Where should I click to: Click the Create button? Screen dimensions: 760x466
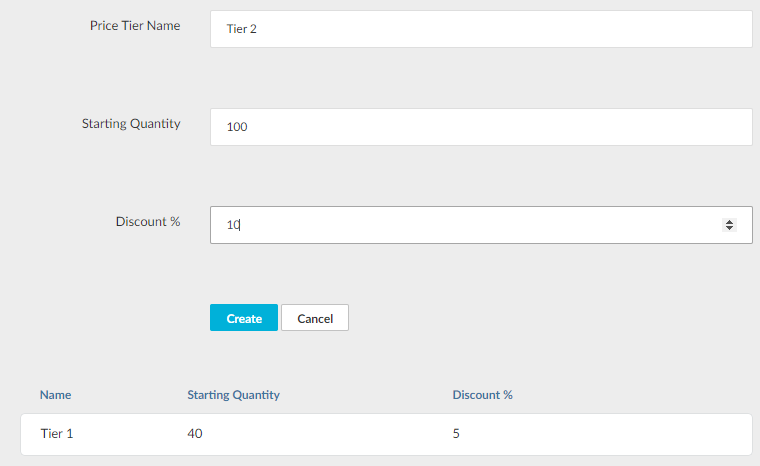[244, 318]
